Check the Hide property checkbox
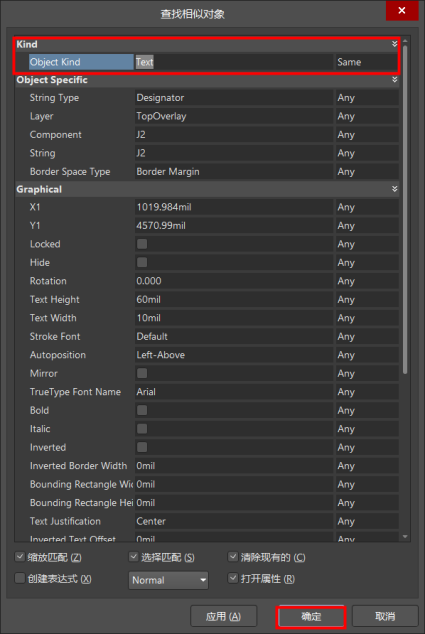This screenshot has width=425, height=634. [x=142, y=262]
